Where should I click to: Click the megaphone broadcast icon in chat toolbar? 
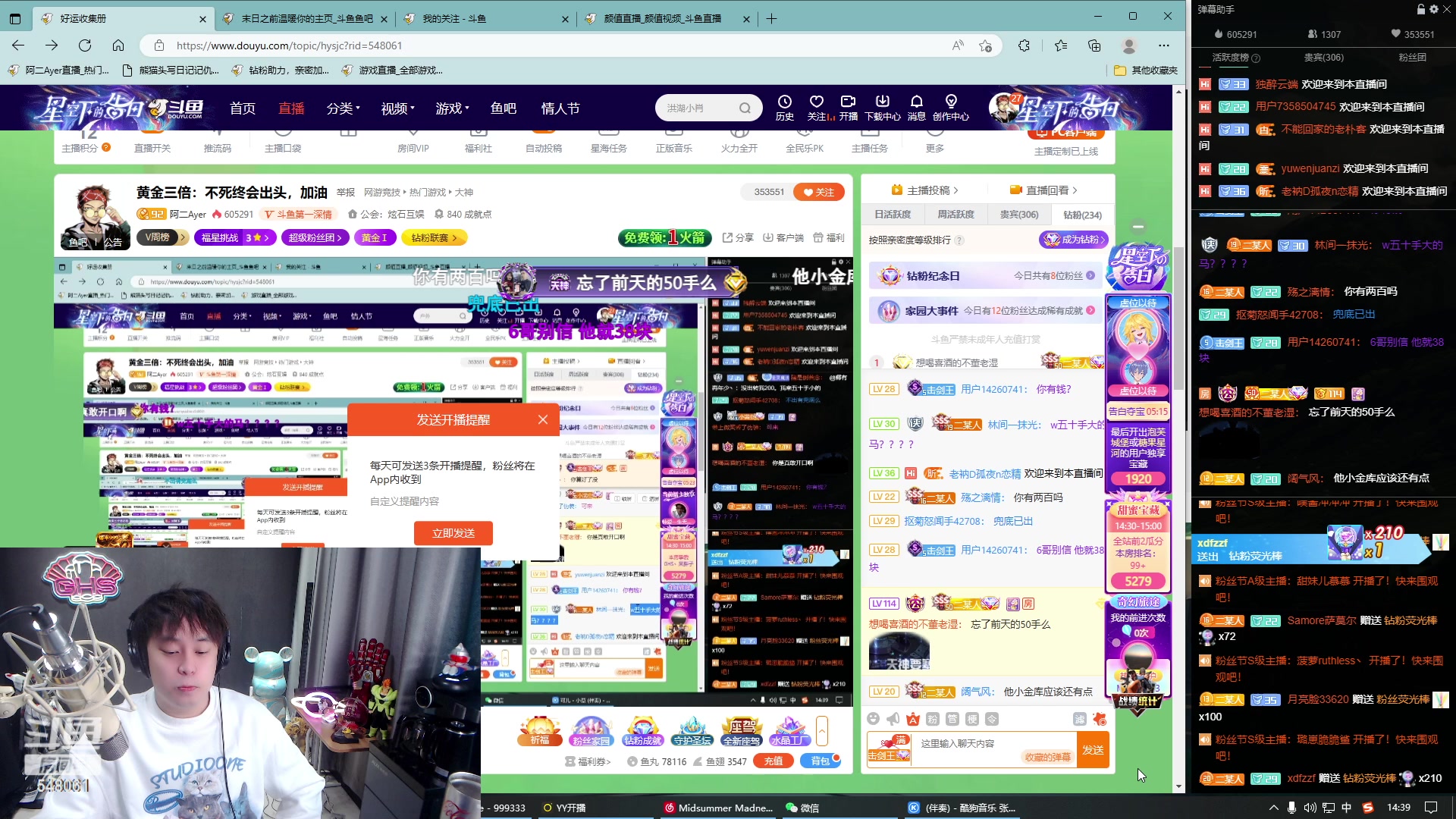(893, 719)
